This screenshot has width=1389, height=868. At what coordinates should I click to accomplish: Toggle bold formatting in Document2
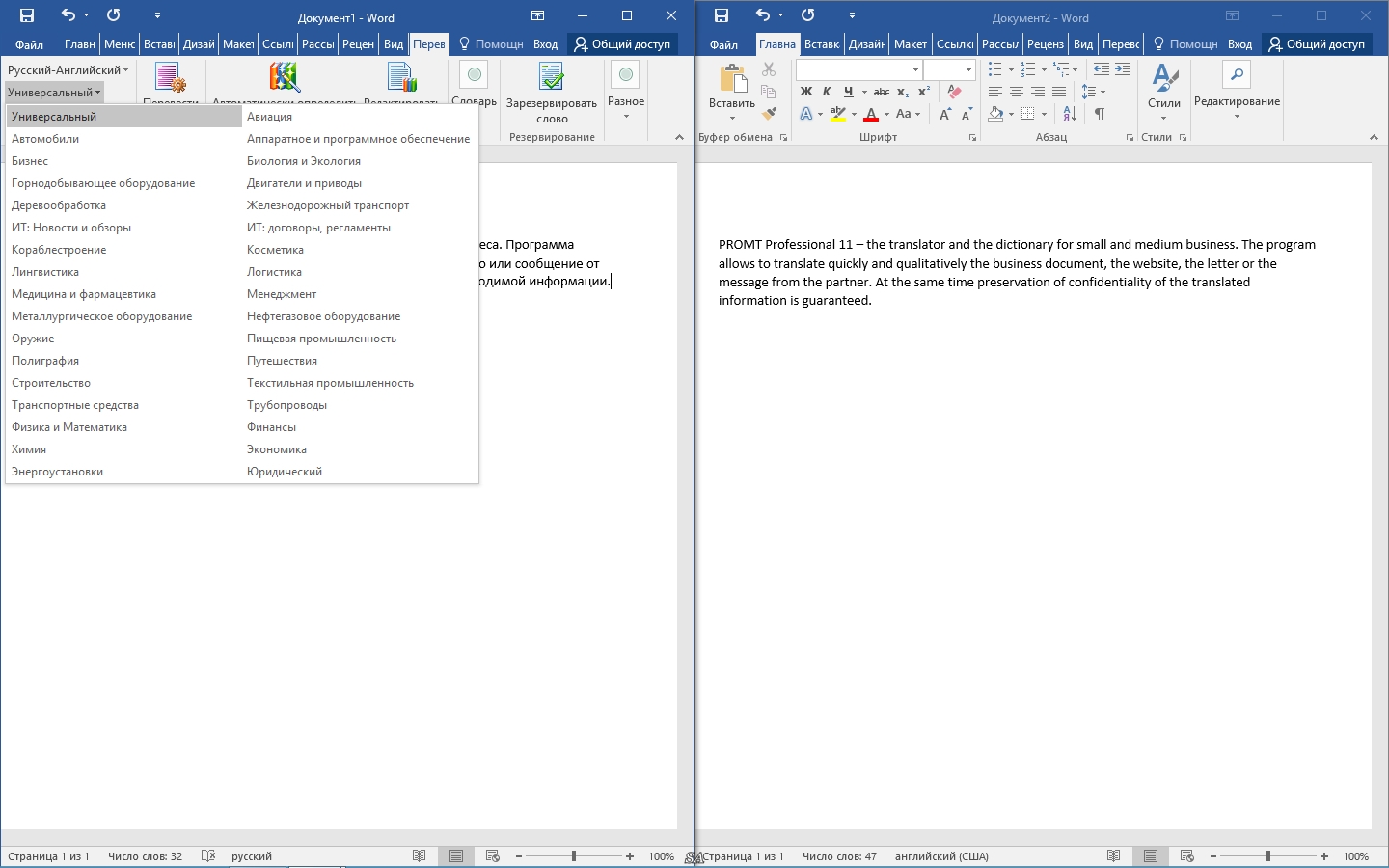coord(806,92)
